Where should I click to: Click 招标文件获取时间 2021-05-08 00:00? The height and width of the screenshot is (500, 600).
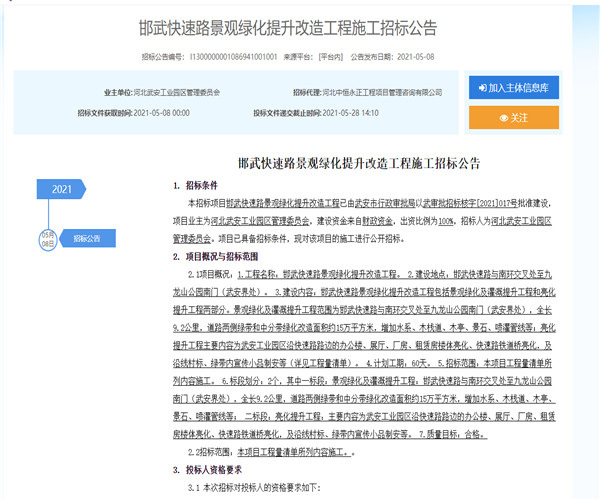point(133,113)
